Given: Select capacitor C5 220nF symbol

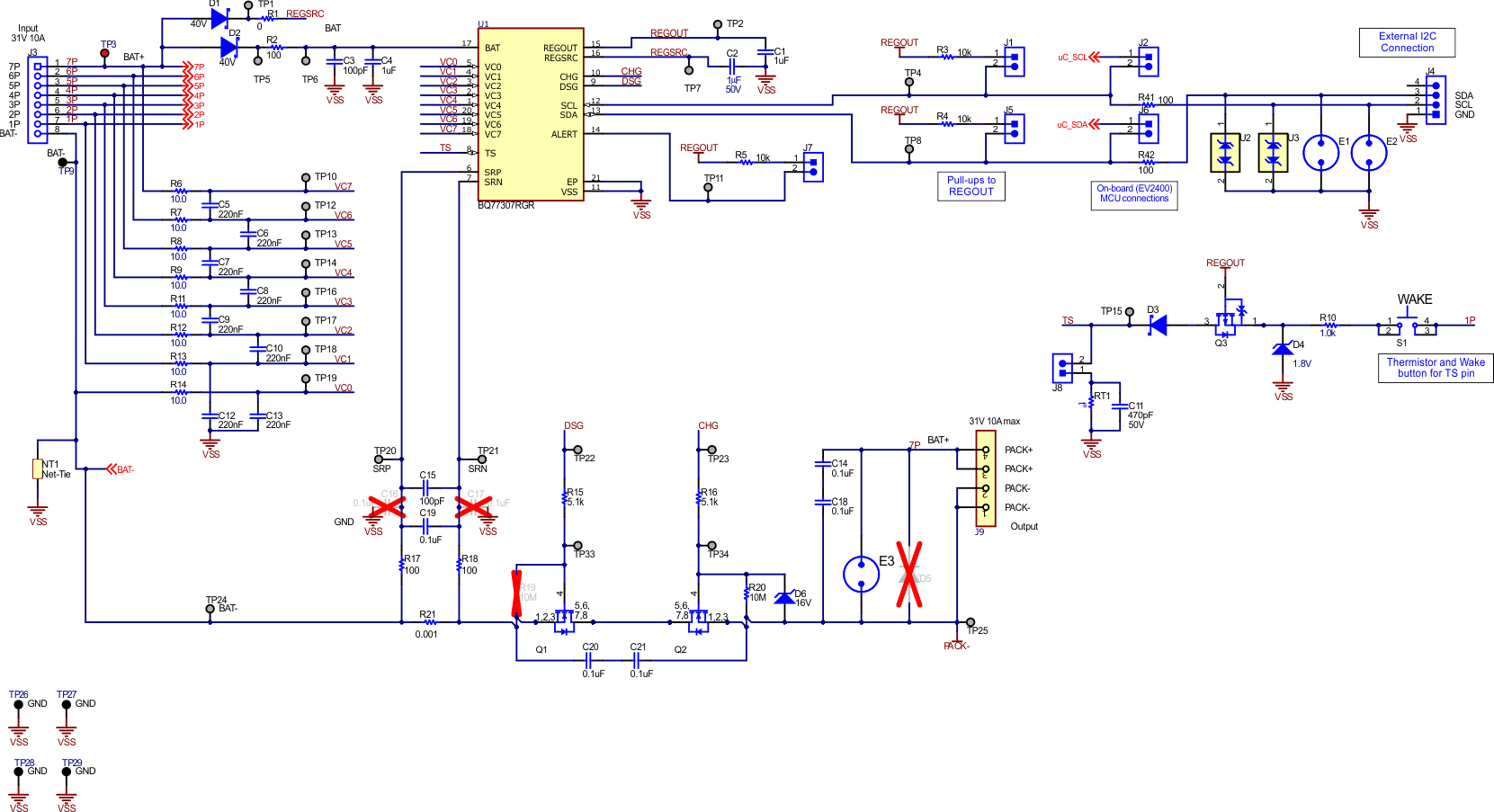Looking at the screenshot, I should (x=210, y=205).
